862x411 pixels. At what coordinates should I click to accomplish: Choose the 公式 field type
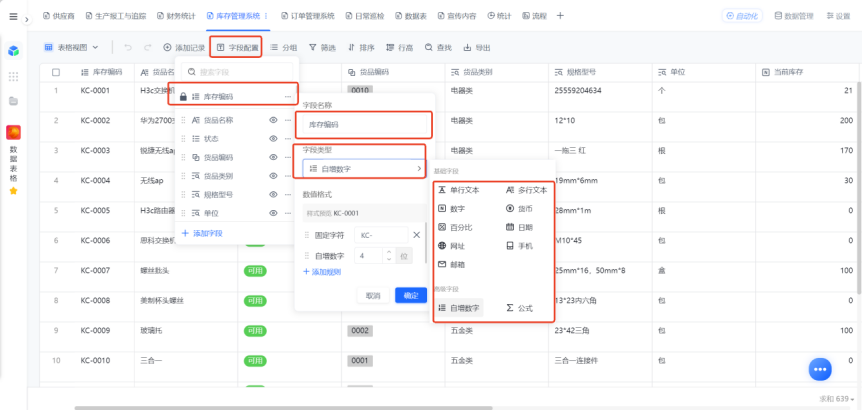point(519,308)
